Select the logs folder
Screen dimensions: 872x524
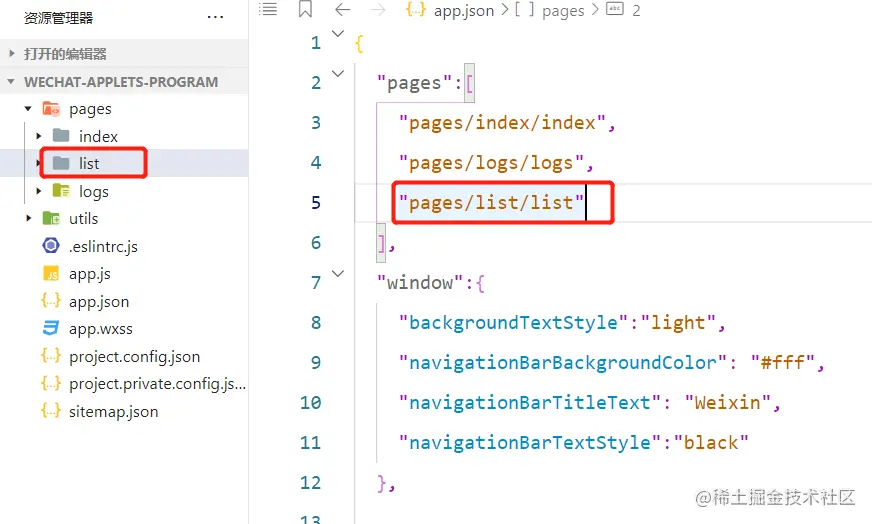[x=93, y=192]
